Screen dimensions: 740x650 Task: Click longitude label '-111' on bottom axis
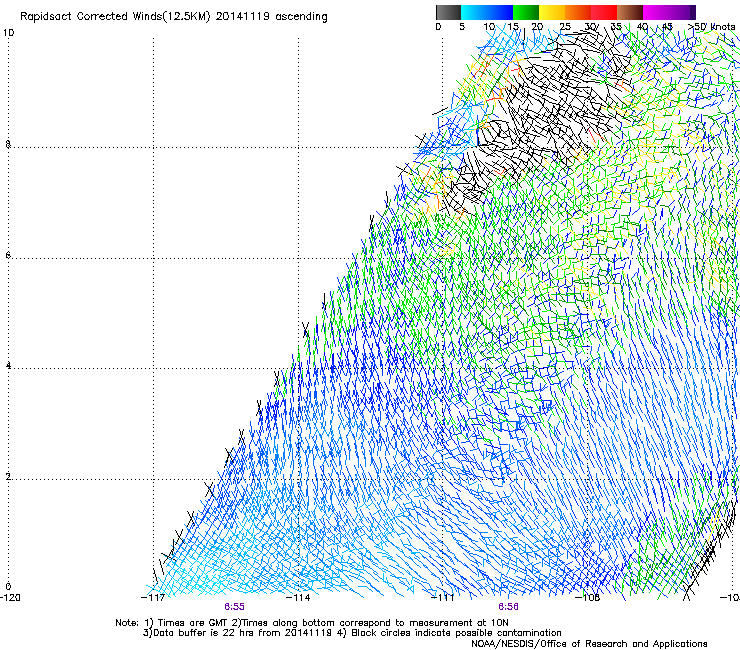tap(443, 598)
